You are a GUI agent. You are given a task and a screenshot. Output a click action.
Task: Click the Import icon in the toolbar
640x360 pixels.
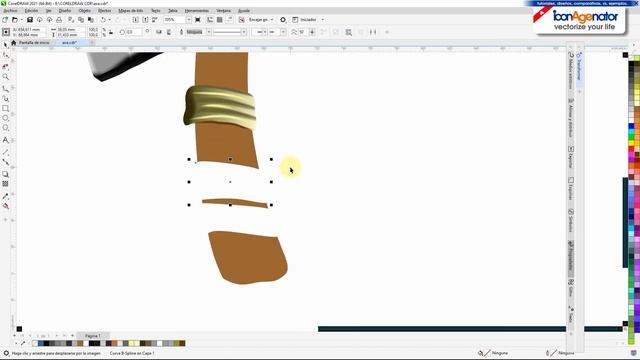pos(136,20)
